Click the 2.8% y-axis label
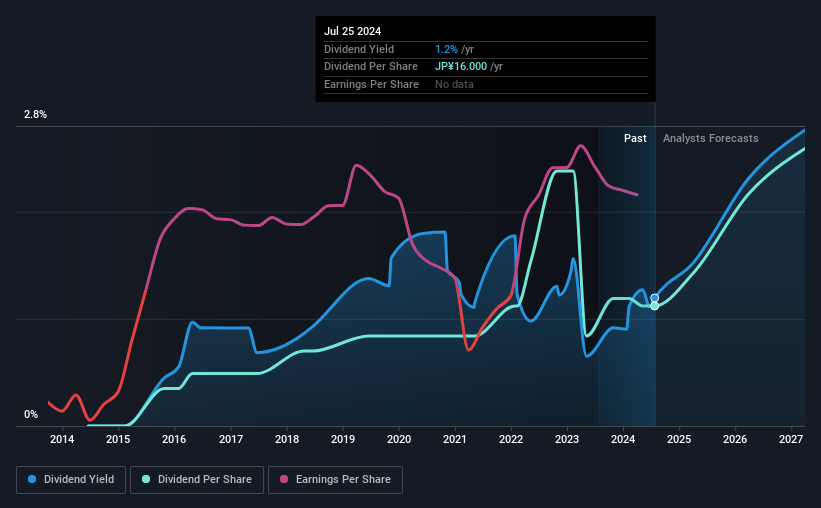Screen dimensions: 821x508 (x=35, y=114)
